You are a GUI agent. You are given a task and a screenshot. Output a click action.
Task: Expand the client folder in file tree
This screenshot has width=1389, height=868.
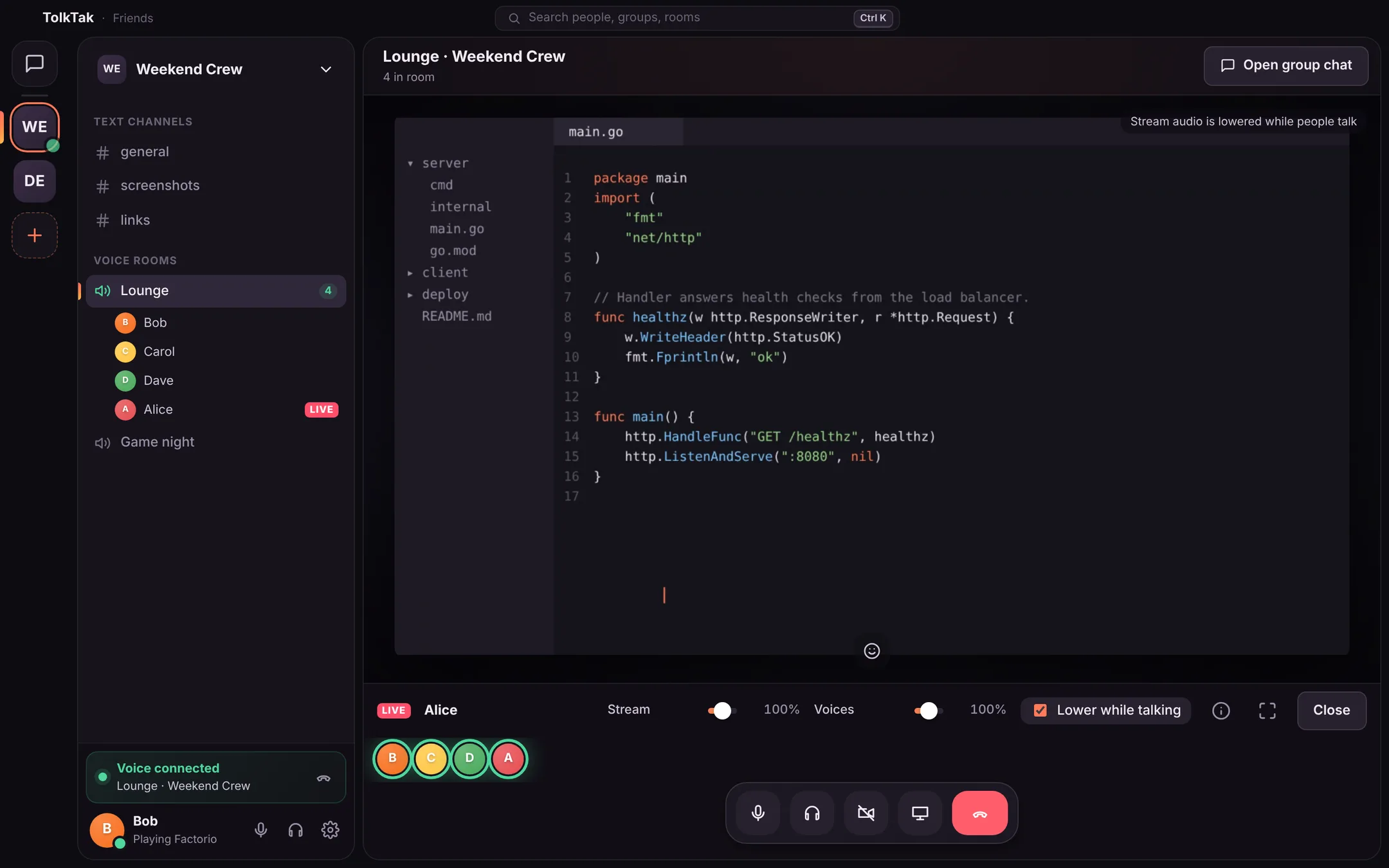coord(410,273)
